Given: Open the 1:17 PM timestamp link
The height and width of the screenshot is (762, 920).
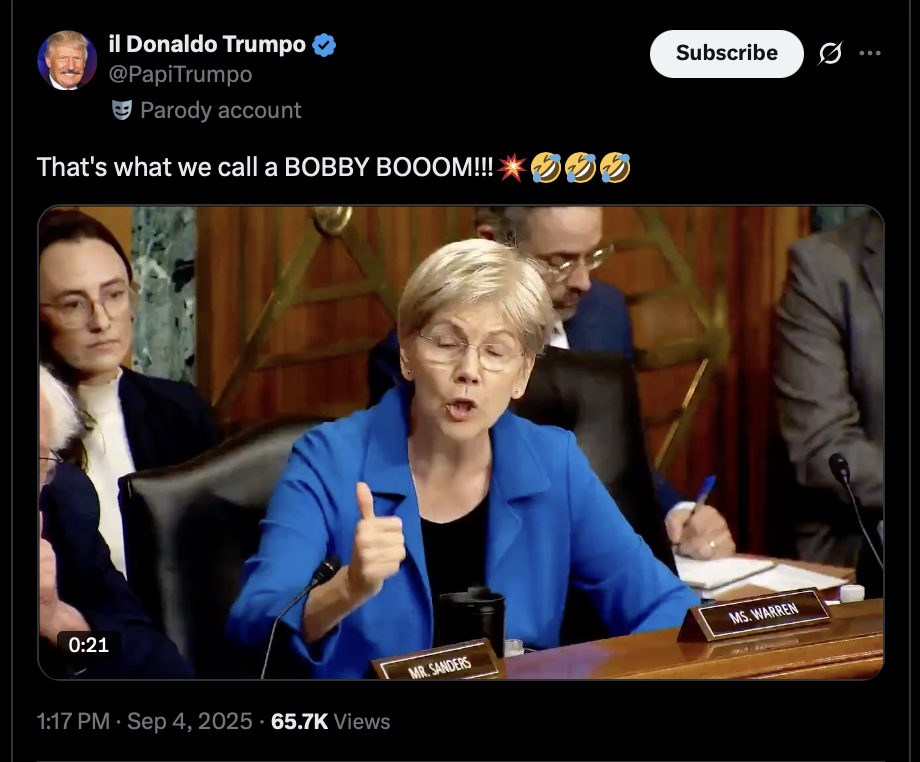Looking at the screenshot, I should 73,722.
